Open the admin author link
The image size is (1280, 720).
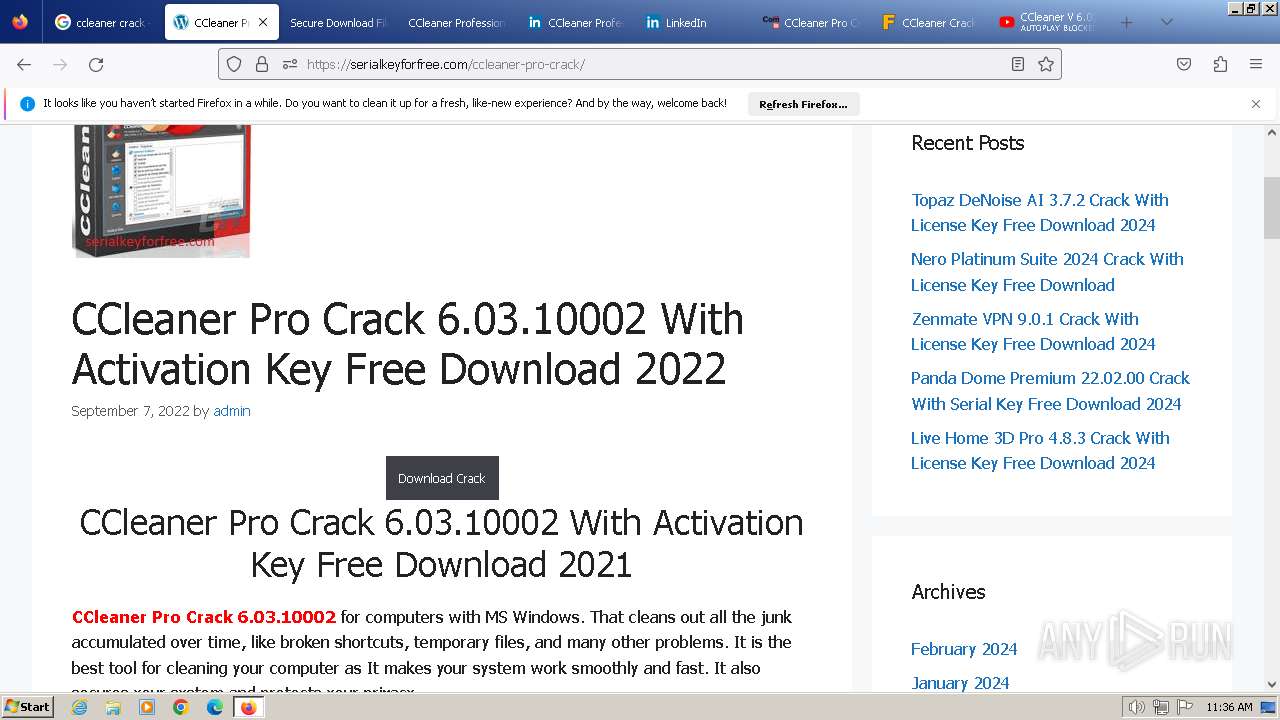coord(232,411)
